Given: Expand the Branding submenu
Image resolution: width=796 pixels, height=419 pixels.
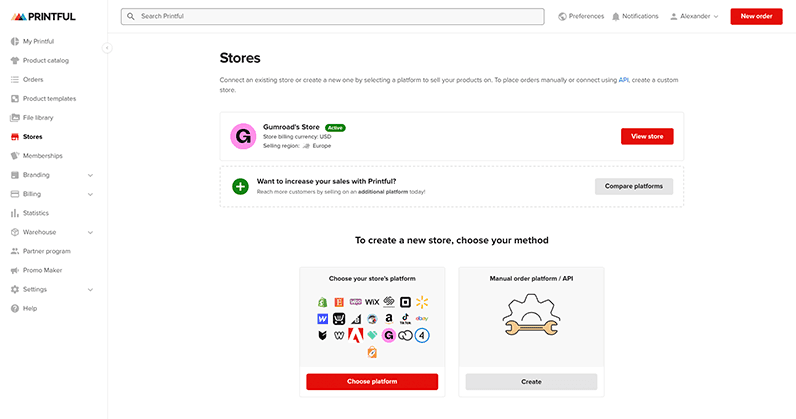Looking at the screenshot, I should click(90, 175).
